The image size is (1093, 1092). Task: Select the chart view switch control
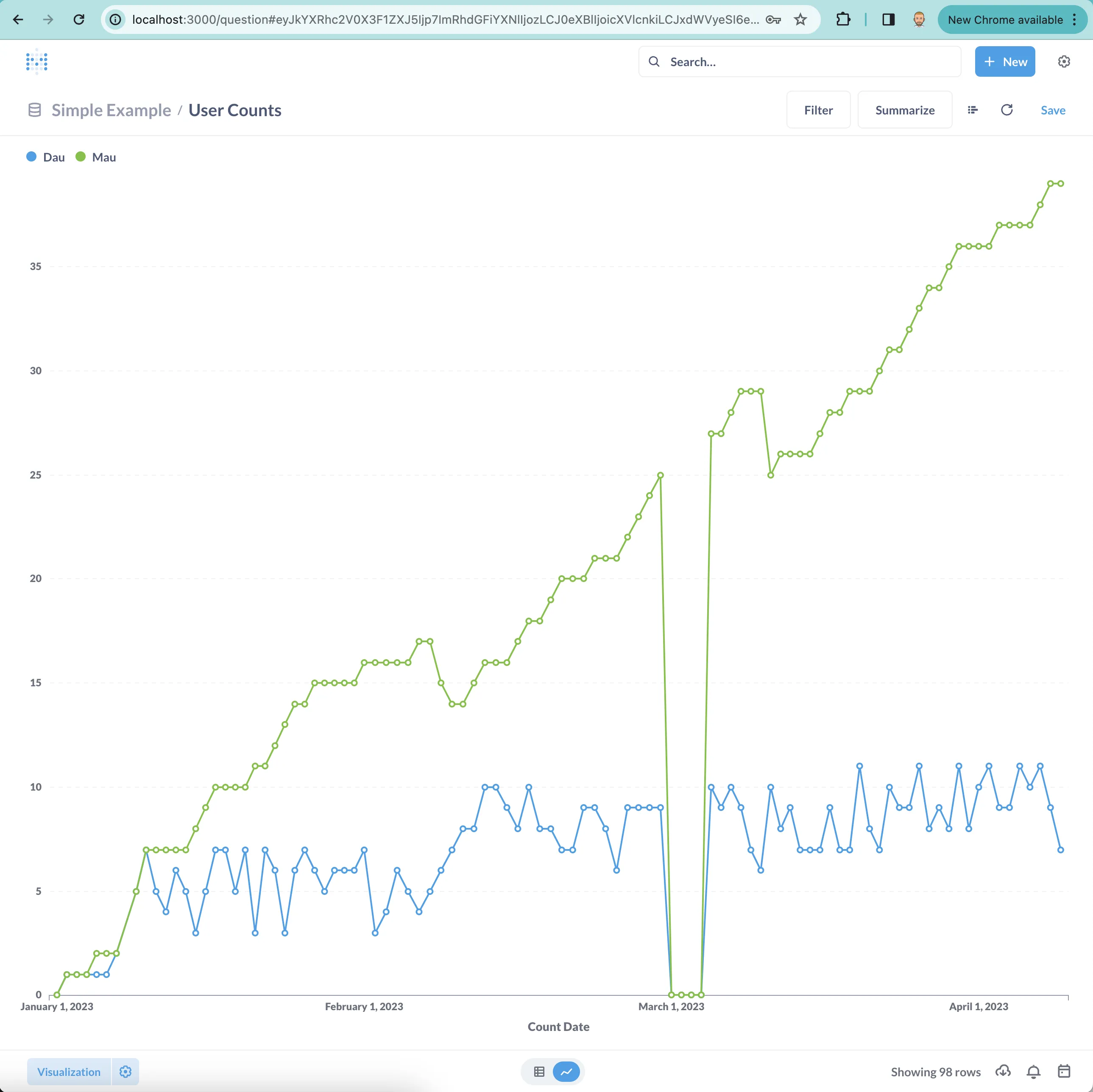point(566,1071)
